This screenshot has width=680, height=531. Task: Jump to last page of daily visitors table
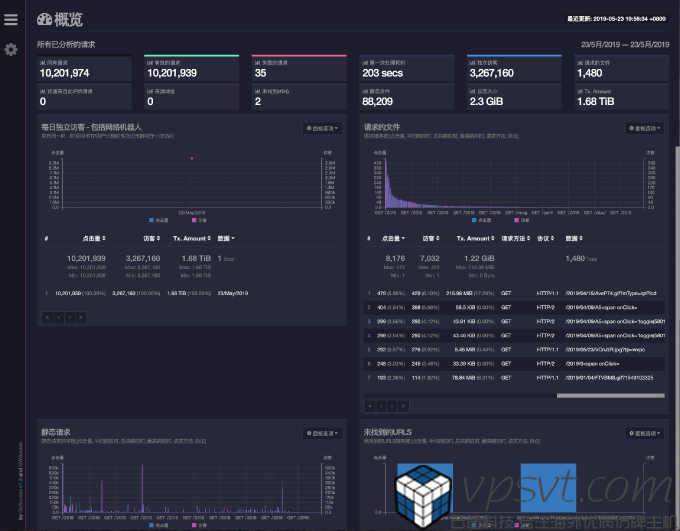(x=80, y=316)
